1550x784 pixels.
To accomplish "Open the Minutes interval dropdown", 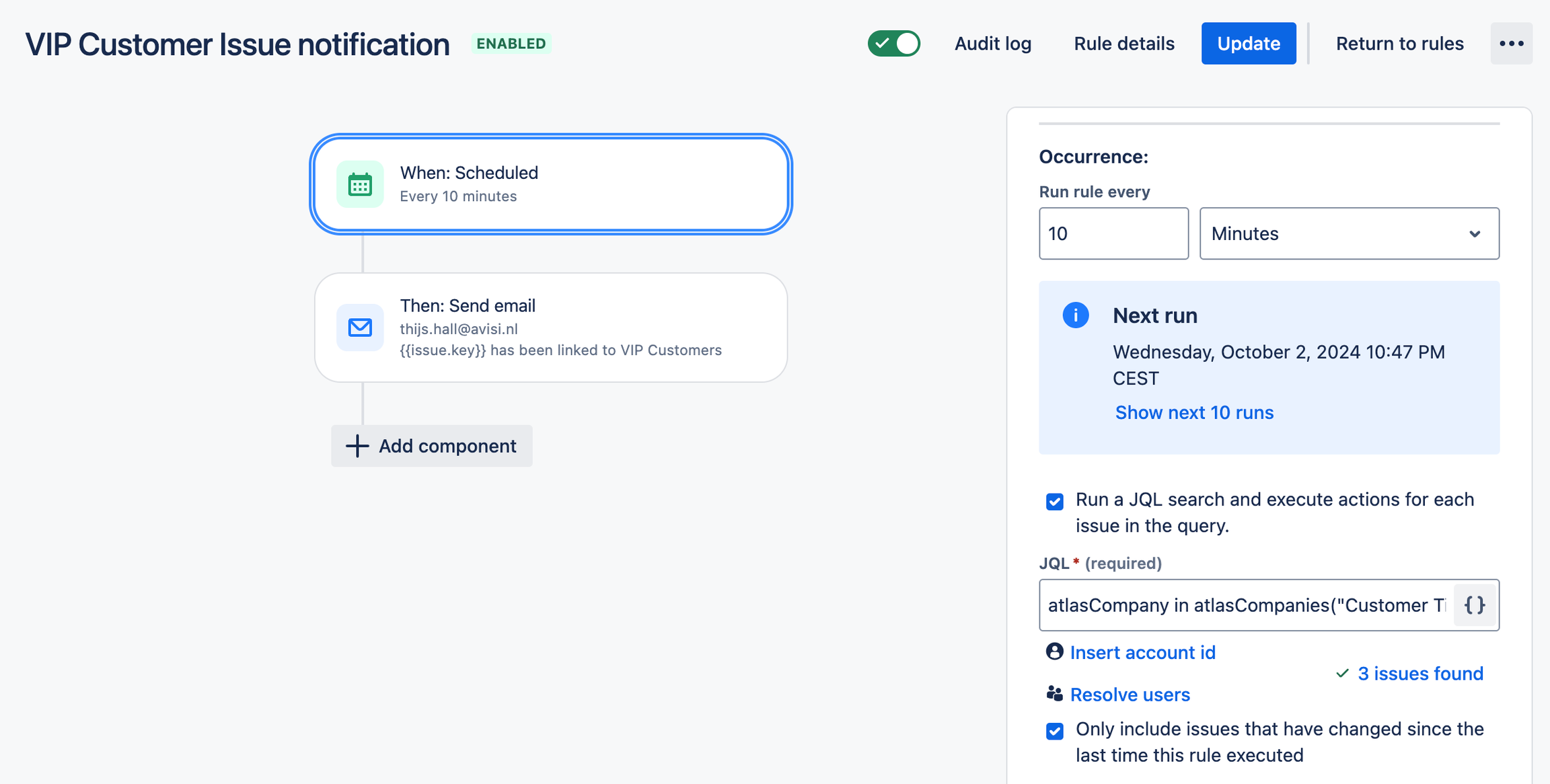I will click(1348, 233).
